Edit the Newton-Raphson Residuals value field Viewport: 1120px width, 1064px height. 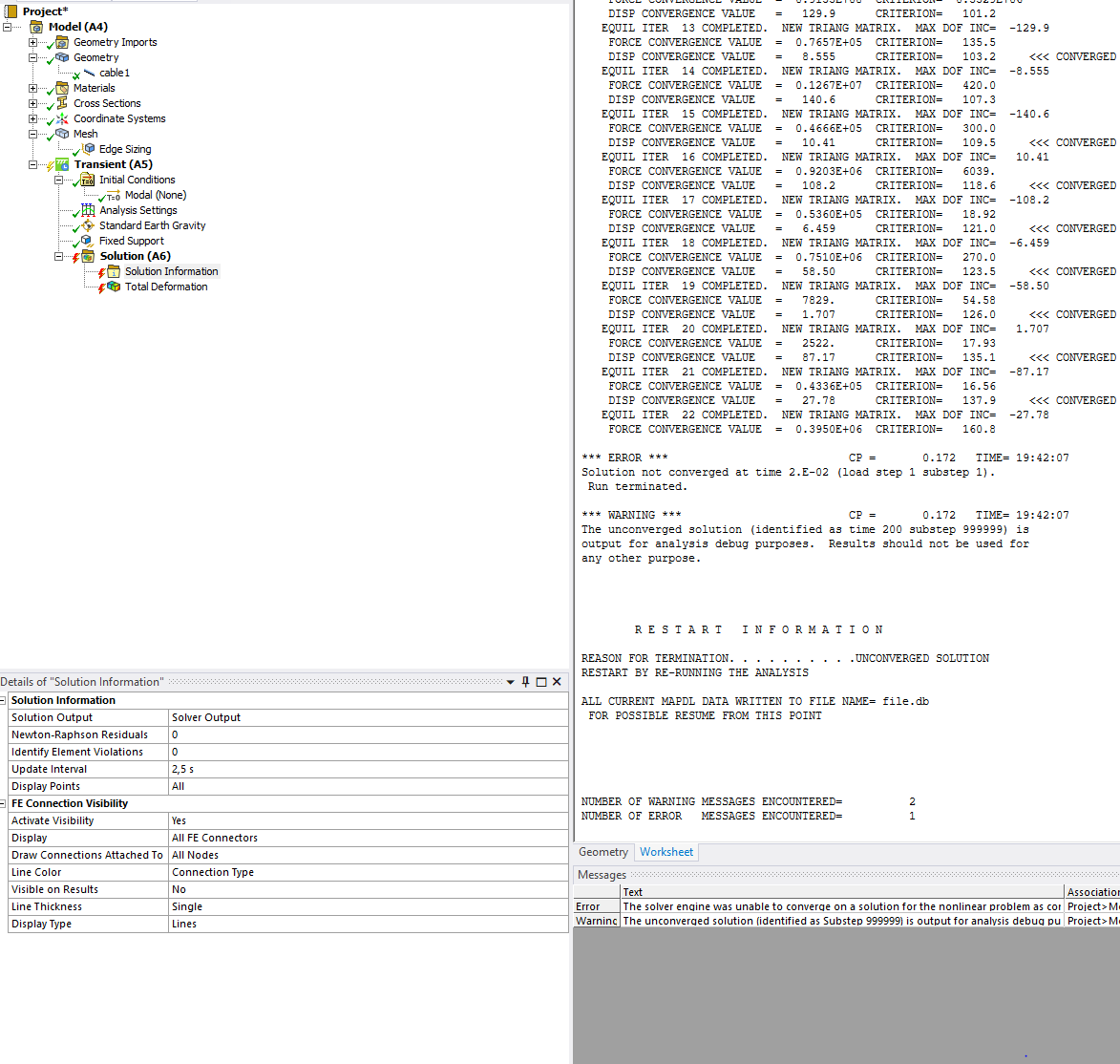(368, 734)
